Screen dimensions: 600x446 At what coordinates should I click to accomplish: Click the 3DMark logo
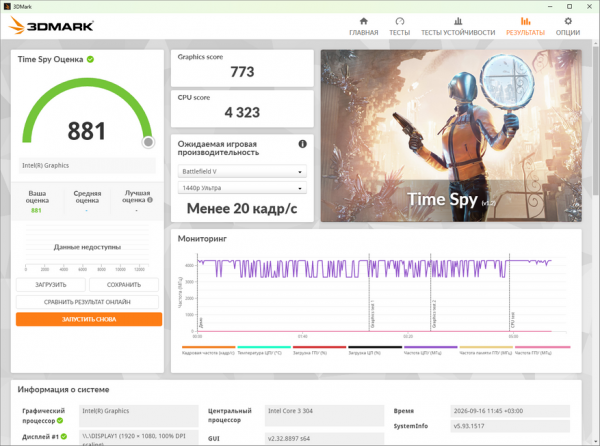(x=51, y=26)
